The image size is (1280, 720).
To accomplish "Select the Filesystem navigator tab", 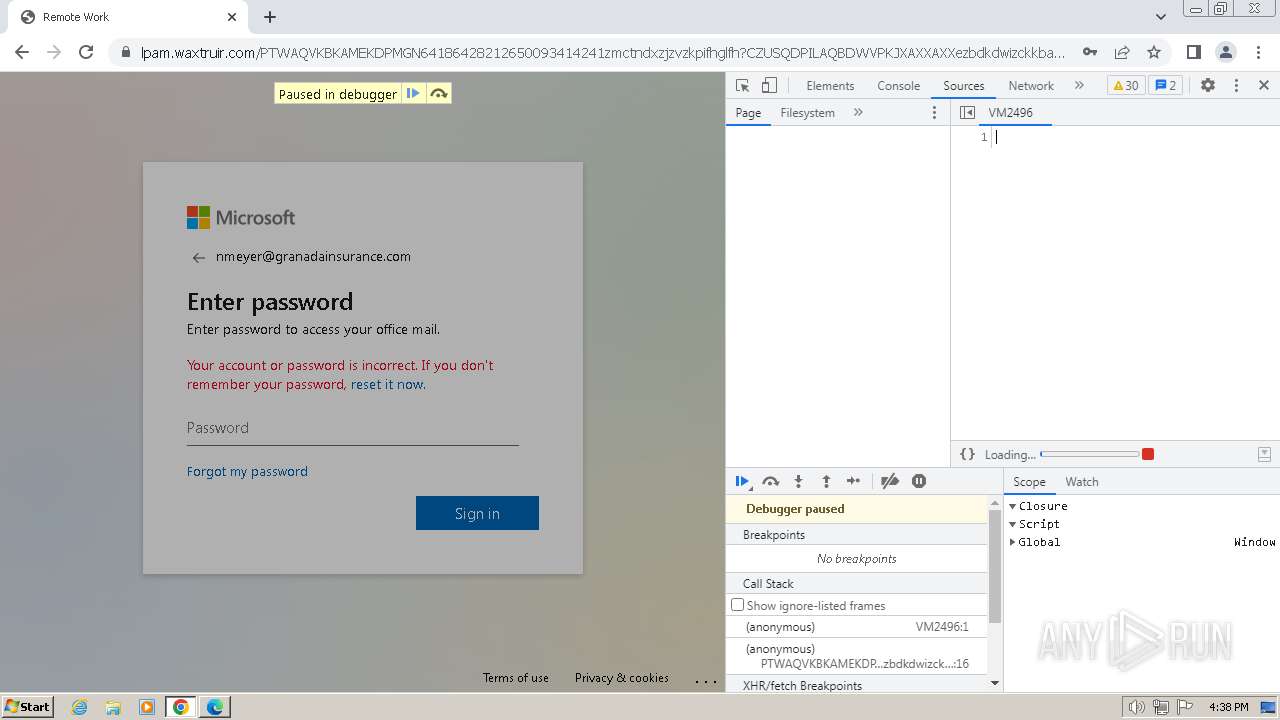I will click(807, 113).
